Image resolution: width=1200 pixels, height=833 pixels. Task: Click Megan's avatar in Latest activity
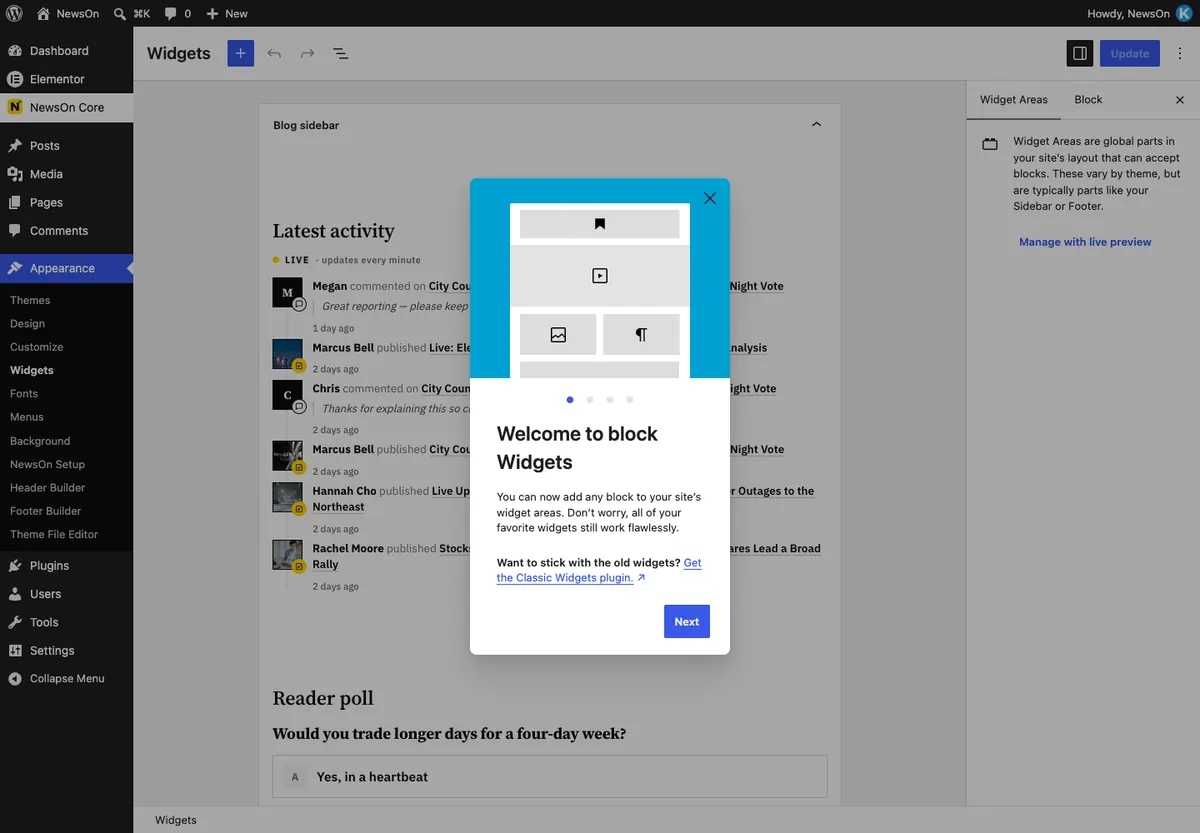coord(287,293)
